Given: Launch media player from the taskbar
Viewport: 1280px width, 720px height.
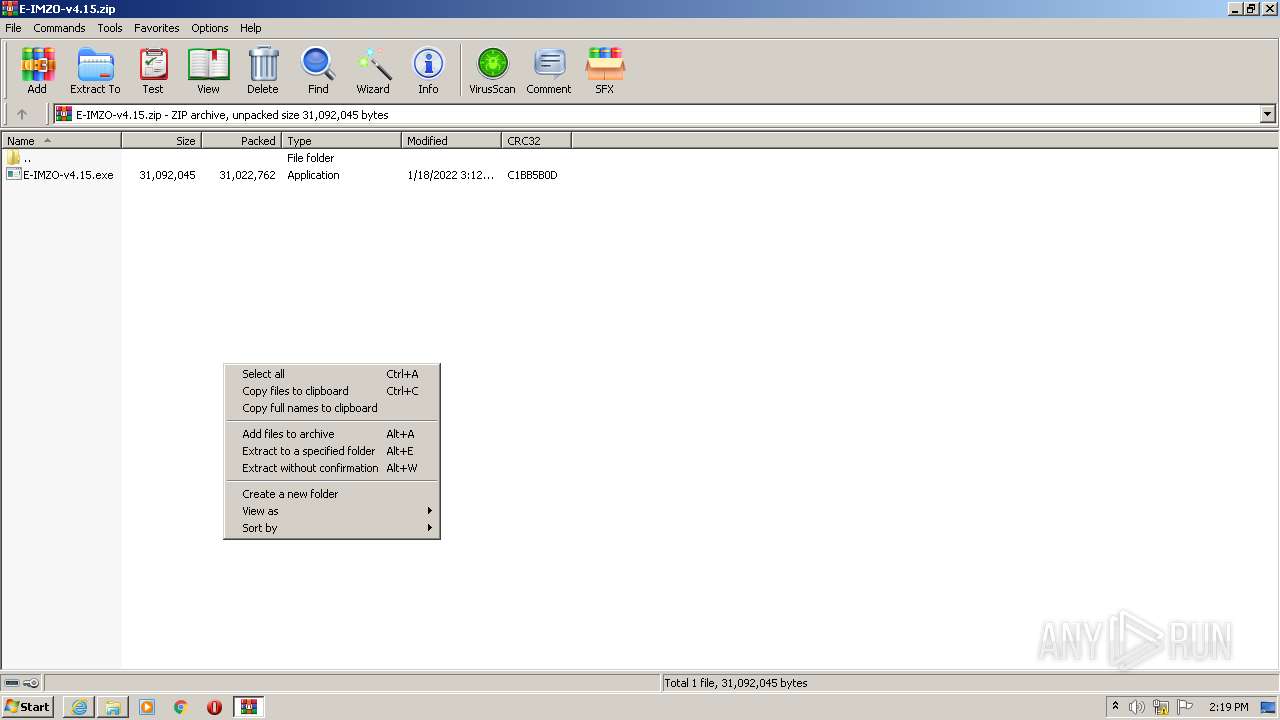Looking at the screenshot, I should click(x=147, y=707).
